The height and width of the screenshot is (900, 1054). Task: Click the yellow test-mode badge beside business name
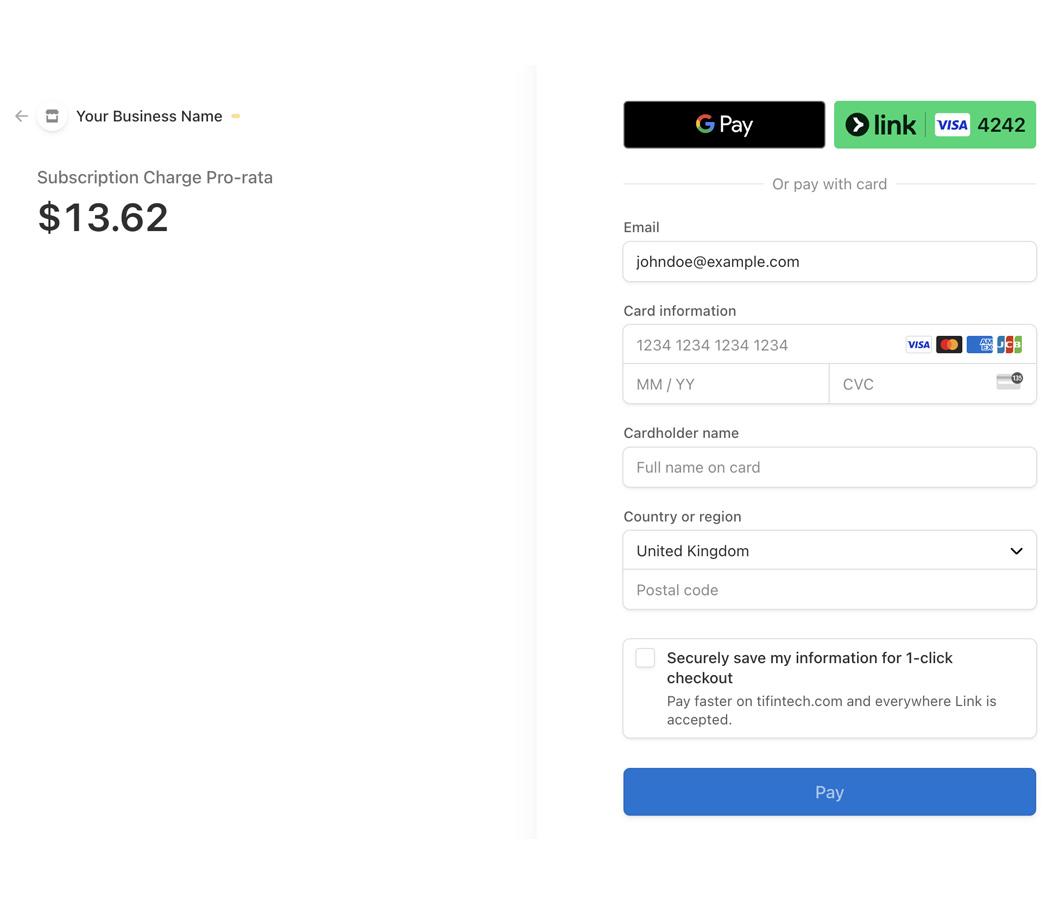click(x=235, y=116)
